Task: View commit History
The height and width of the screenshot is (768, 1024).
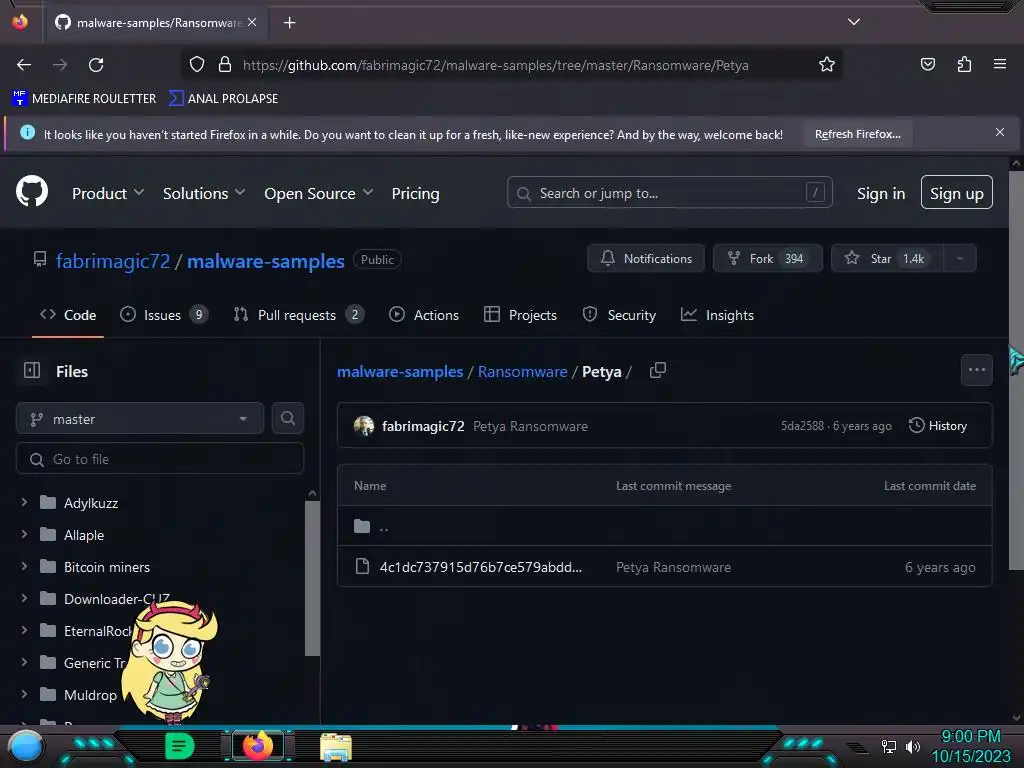Action: click(938, 426)
